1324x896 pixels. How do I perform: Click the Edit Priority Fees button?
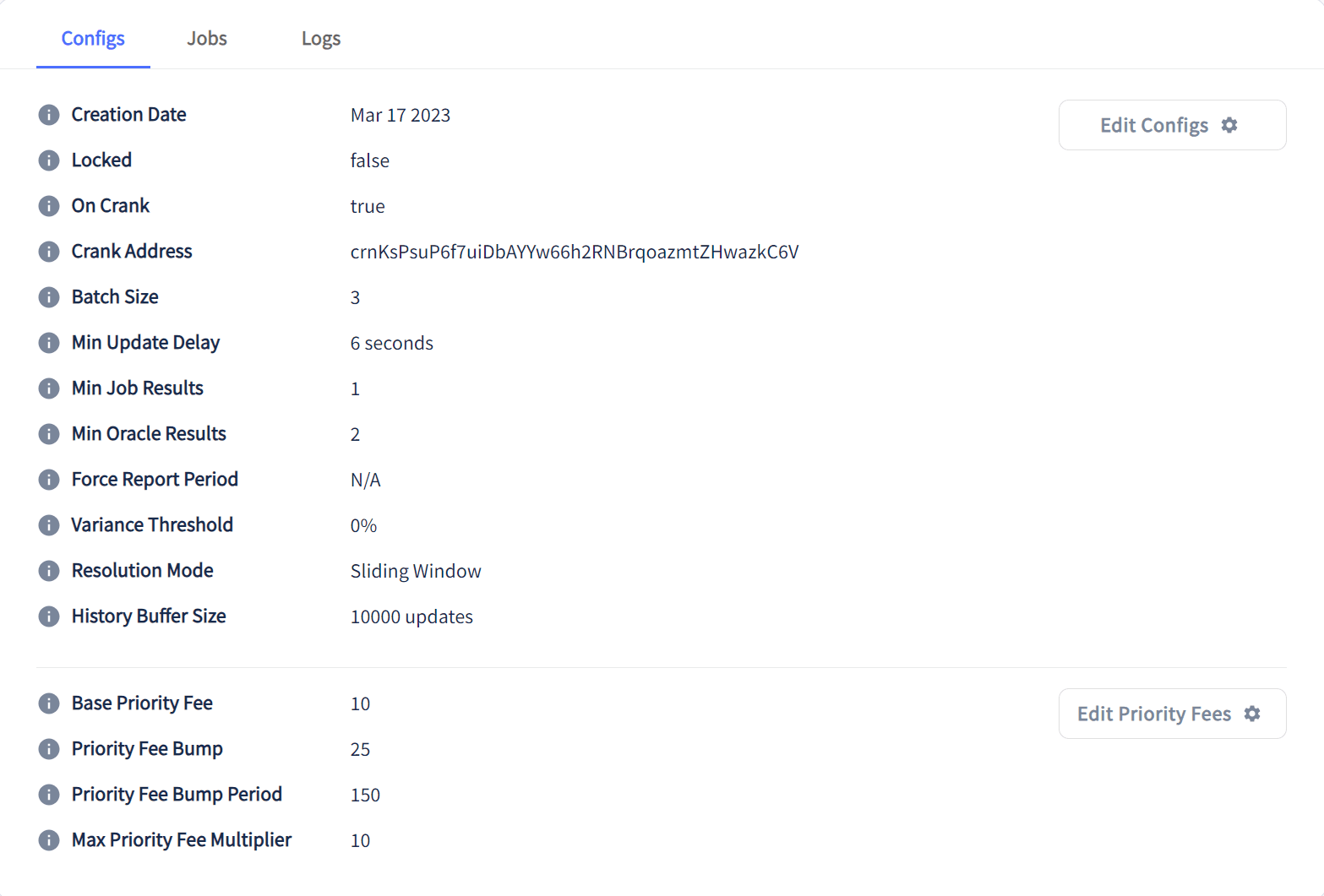pos(1171,713)
